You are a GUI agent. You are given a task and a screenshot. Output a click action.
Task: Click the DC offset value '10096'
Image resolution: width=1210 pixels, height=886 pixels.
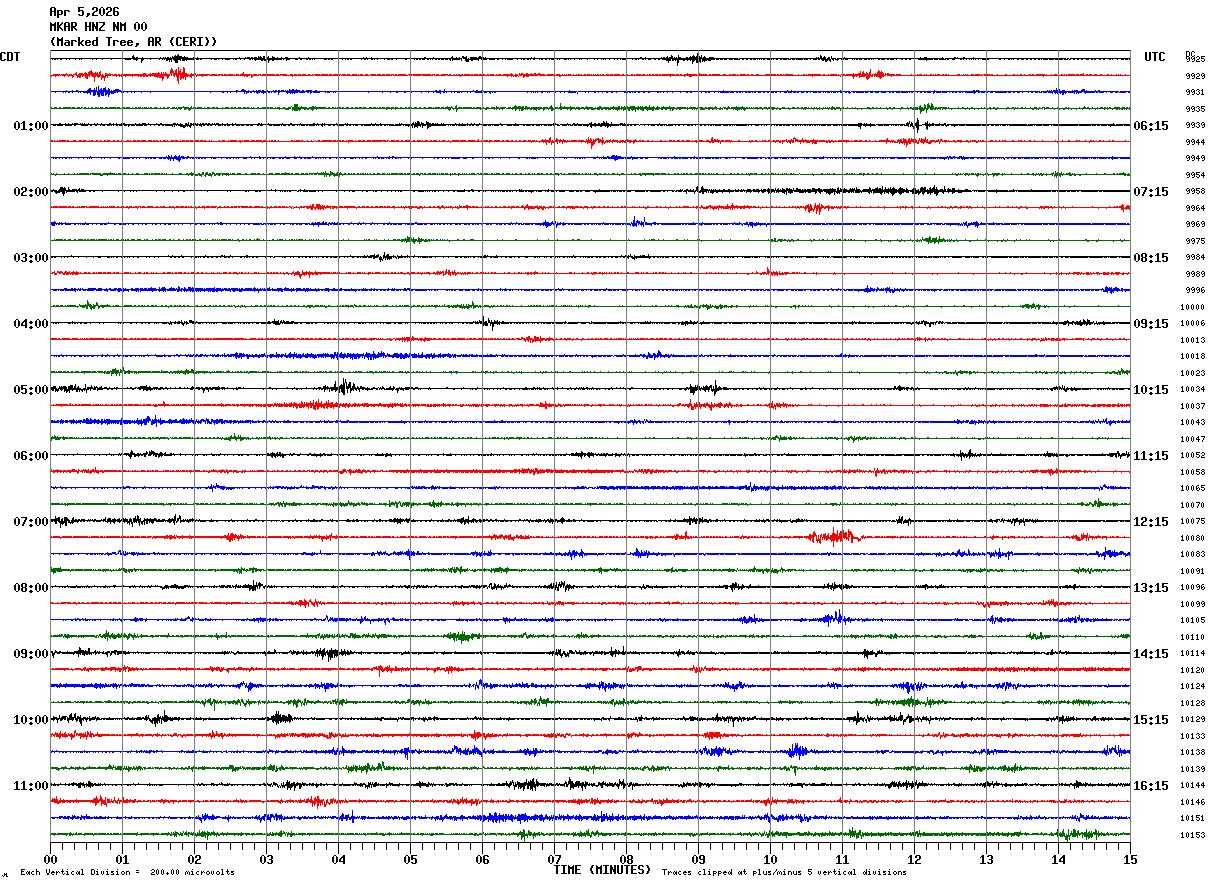[1193, 588]
